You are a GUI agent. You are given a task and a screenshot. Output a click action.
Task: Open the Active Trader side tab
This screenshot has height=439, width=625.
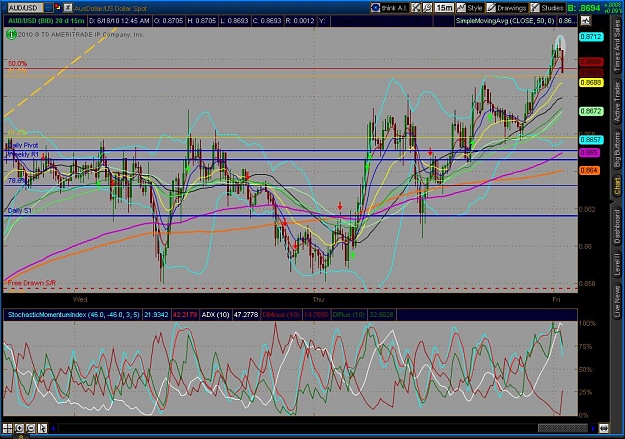617,101
